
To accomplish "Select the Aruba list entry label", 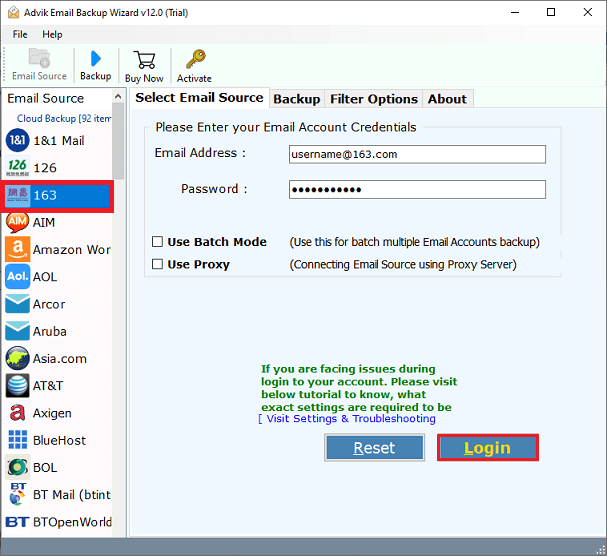I will coord(50,331).
